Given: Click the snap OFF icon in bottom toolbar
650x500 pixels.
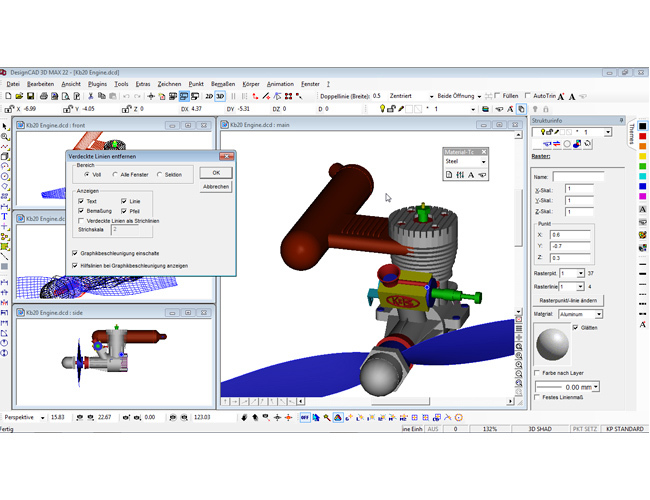Looking at the screenshot, I should tap(305, 417).
